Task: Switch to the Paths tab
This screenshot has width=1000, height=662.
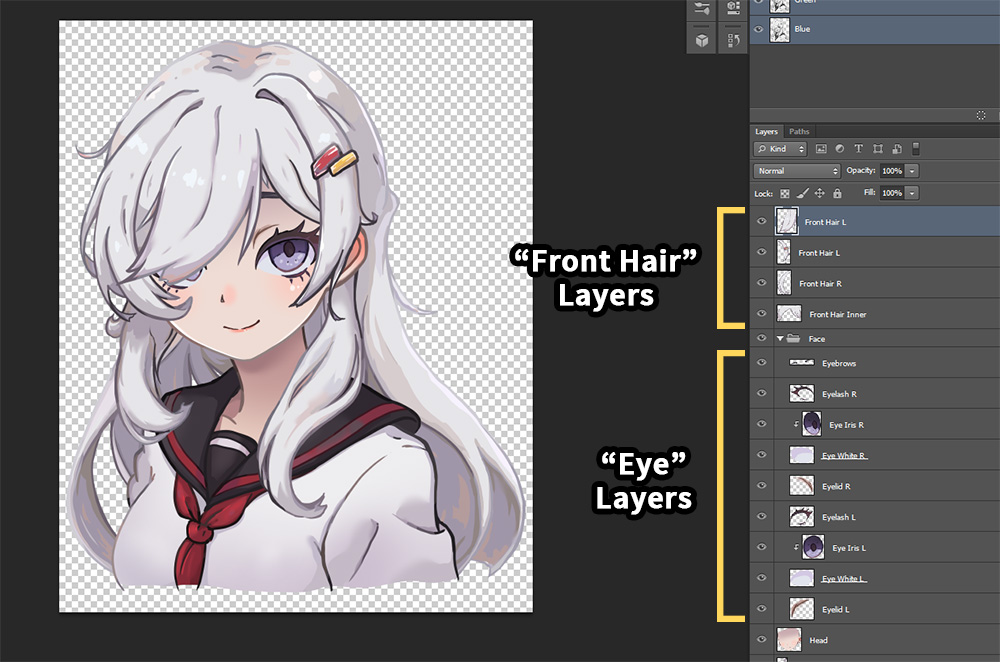Action: click(x=799, y=131)
